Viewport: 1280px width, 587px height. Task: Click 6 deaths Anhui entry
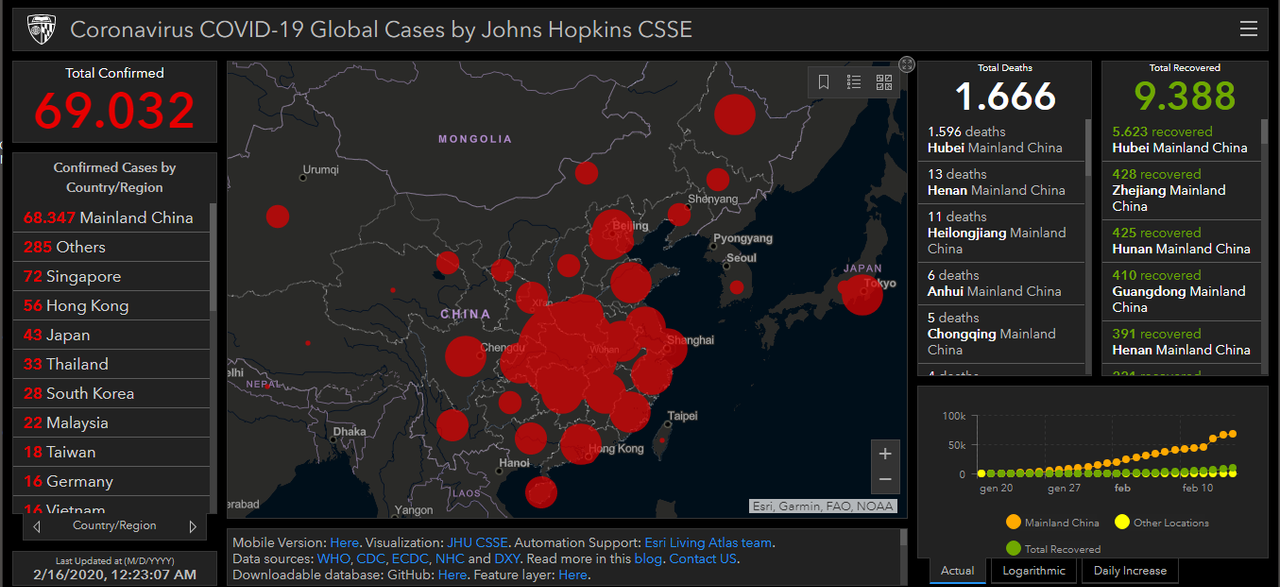(1001, 283)
